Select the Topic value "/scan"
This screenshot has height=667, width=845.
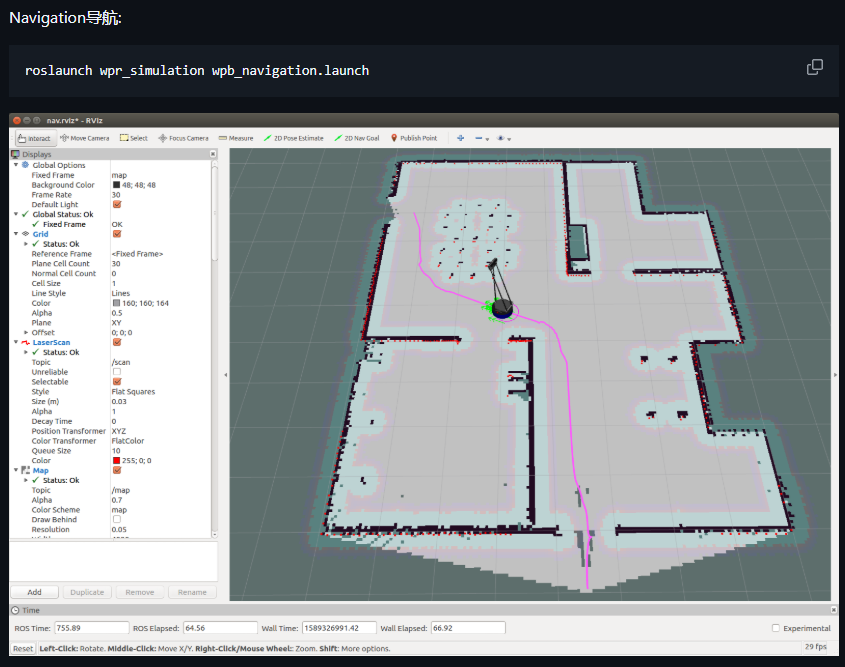coord(121,362)
